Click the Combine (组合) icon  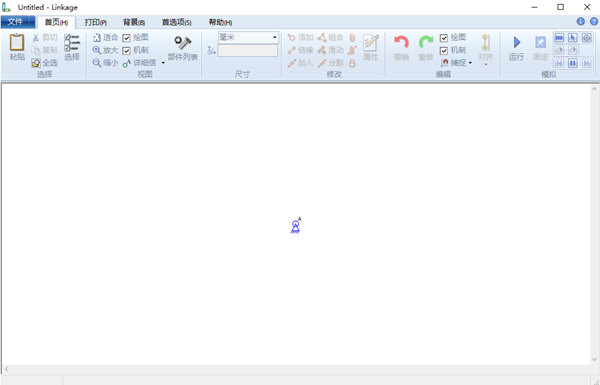(322, 38)
